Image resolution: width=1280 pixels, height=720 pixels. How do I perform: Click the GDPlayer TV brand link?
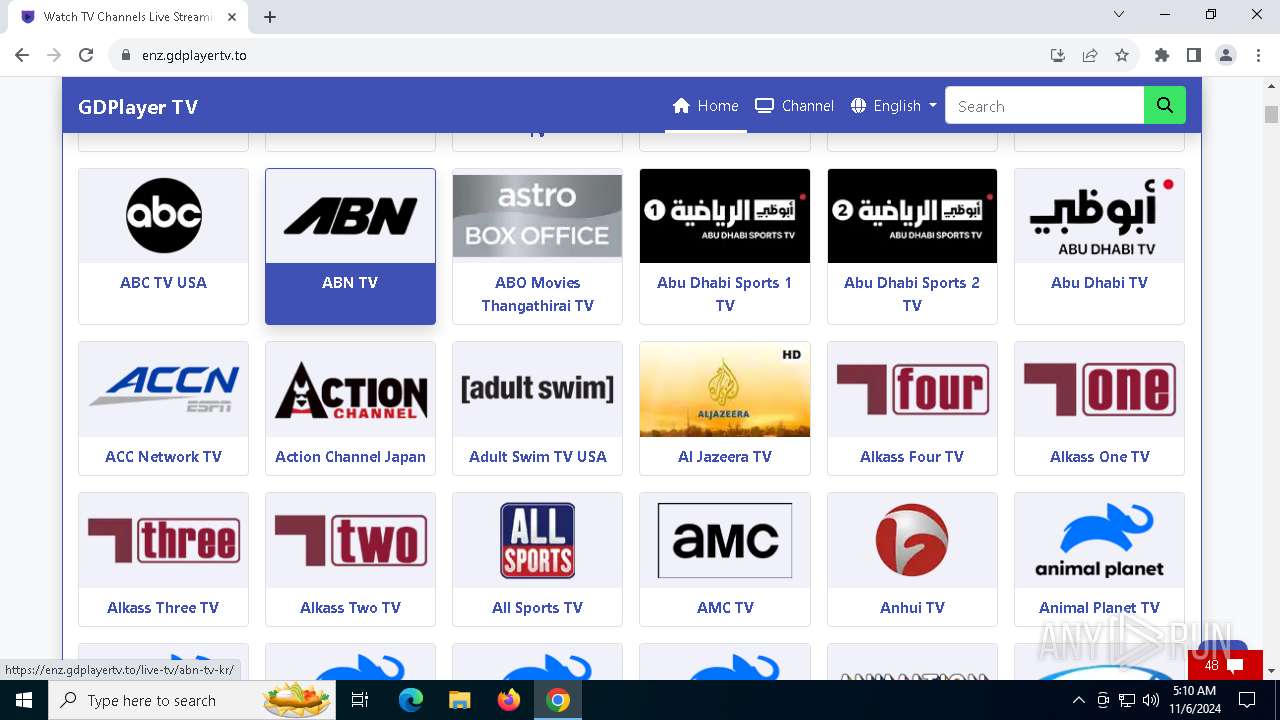(x=138, y=107)
